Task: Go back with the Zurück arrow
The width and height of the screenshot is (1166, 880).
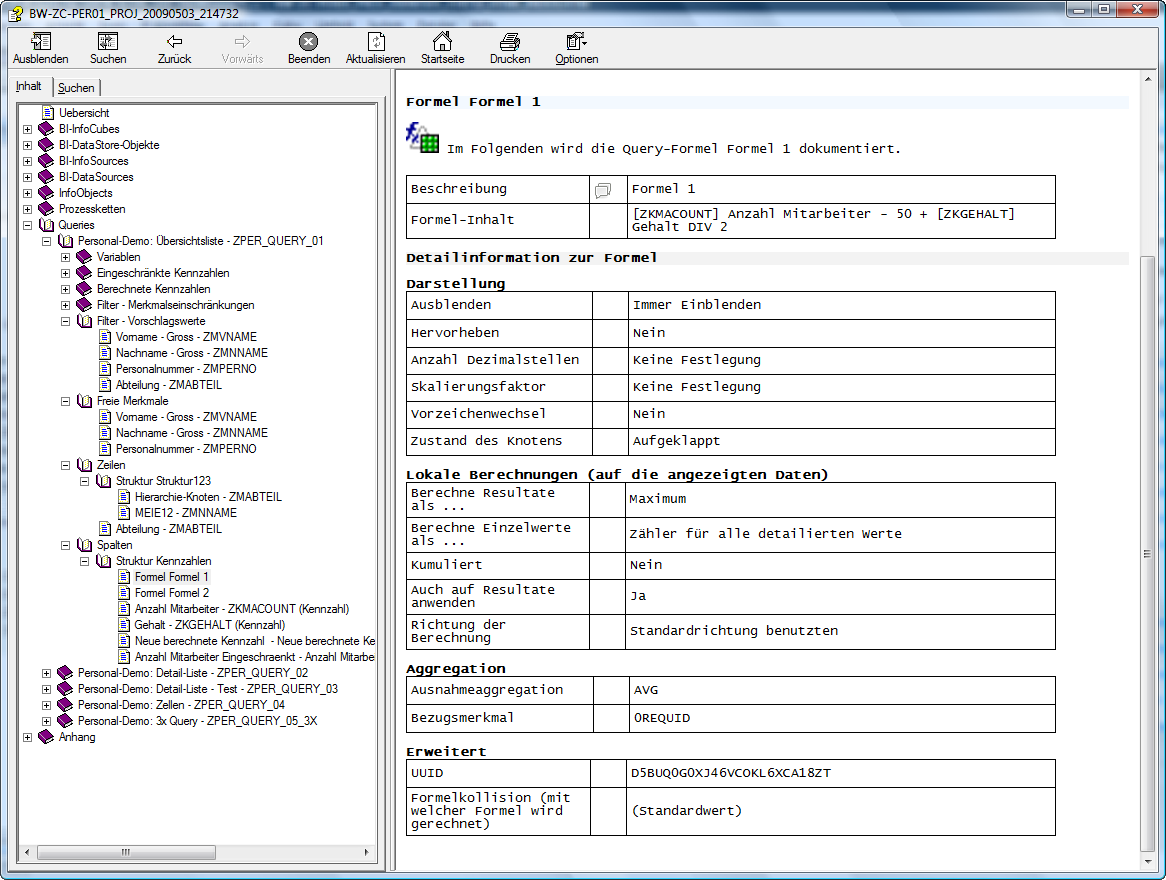Action: [x=174, y=42]
